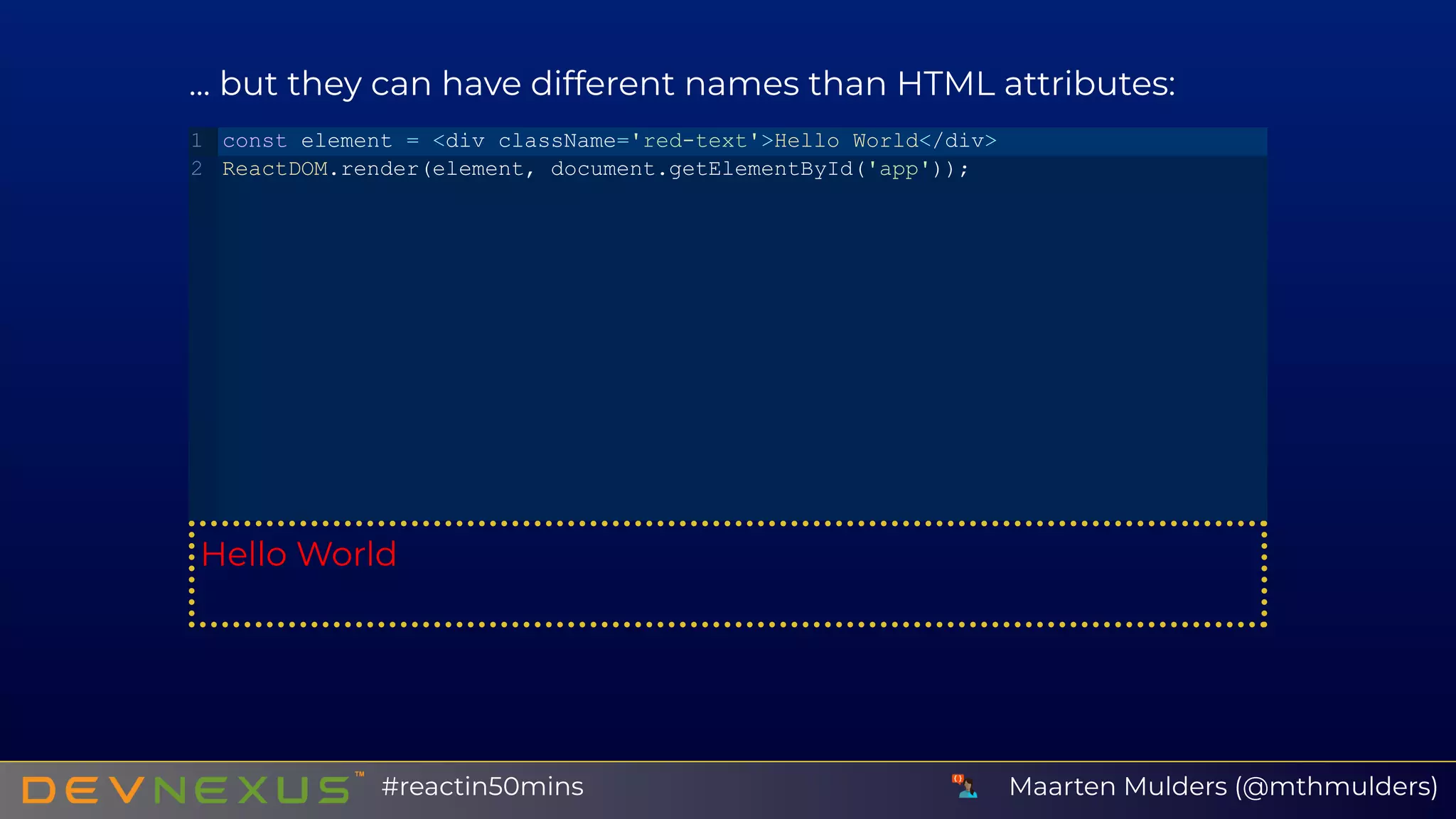Click the closing </div> tag in line 1
The height and width of the screenshot is (819, 1456).
click(x=958, y=141)
